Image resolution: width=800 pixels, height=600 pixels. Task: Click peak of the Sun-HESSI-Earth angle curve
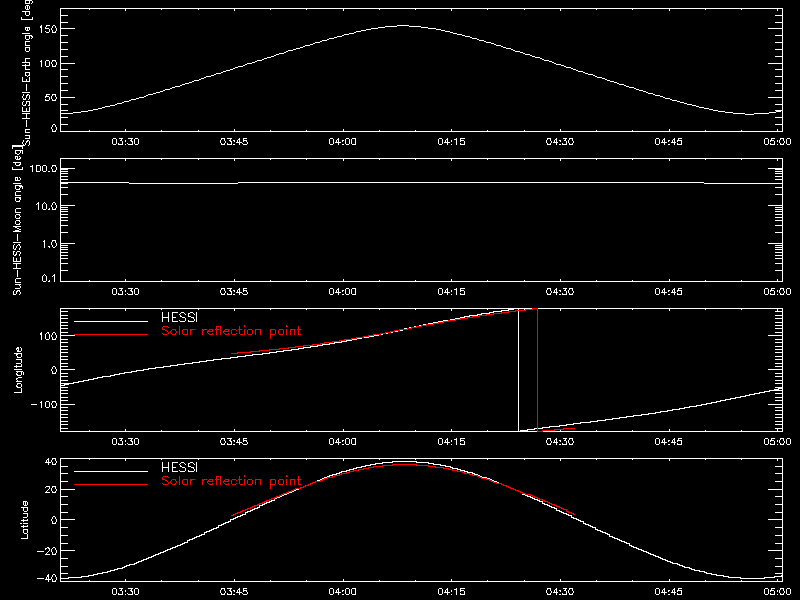(403, 26)
